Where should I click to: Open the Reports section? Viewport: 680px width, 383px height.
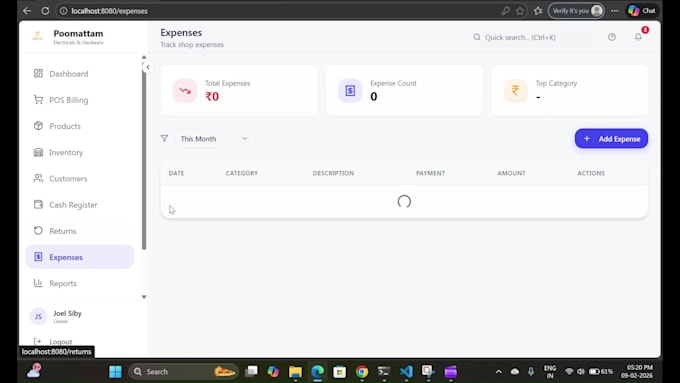(79, 284)
